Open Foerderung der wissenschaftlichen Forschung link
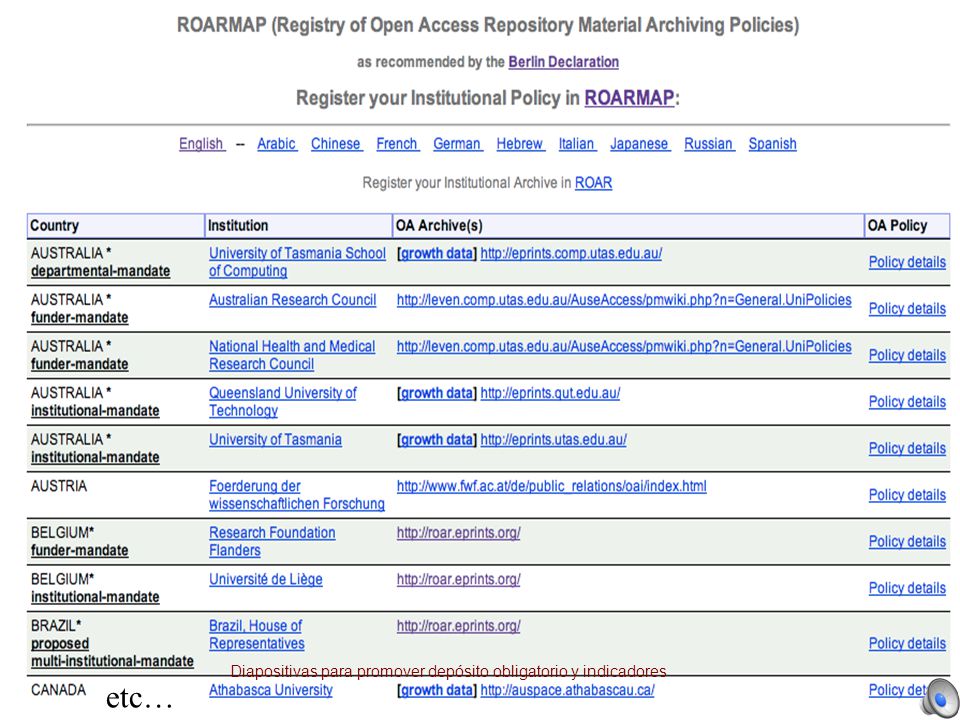The height and width of the screenshot is (720, 960). point(297,495)
